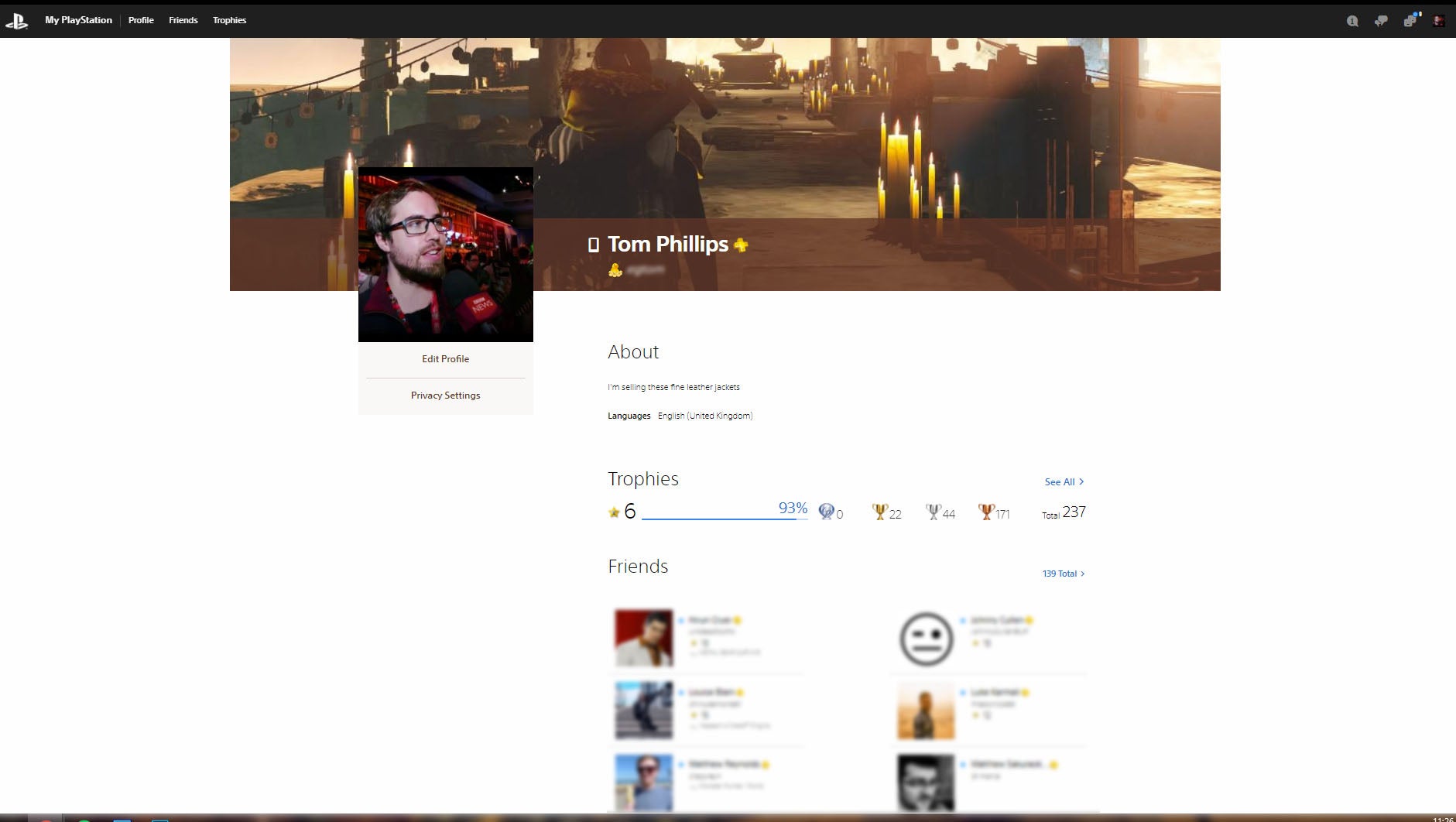The width and height of the screenshot is (1456, 822).
Task: Click the account avatar in the top bar
Action: (x=1438, y=21)
